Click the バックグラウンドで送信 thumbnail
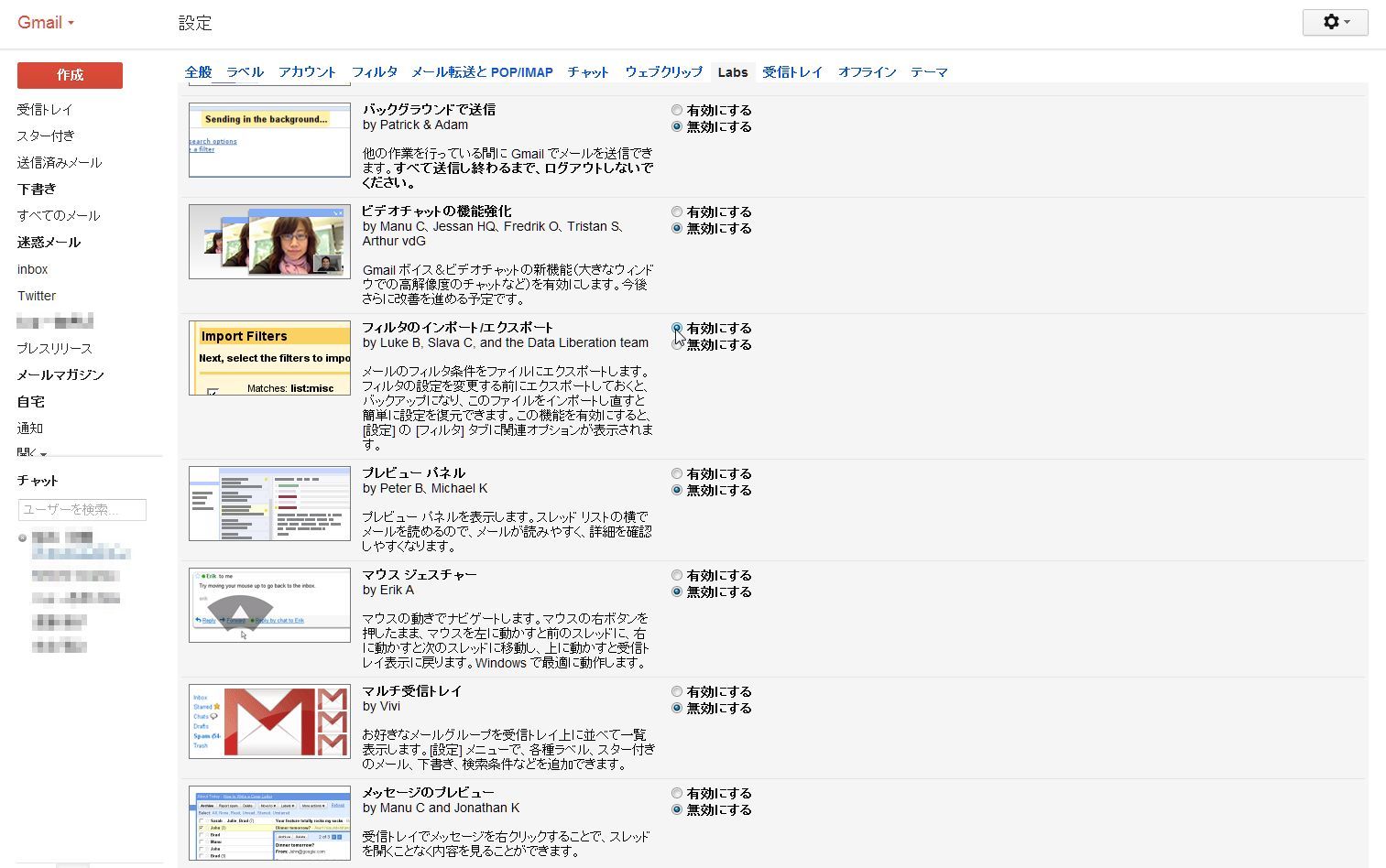The image size is (1386, 868). point(269,140)
